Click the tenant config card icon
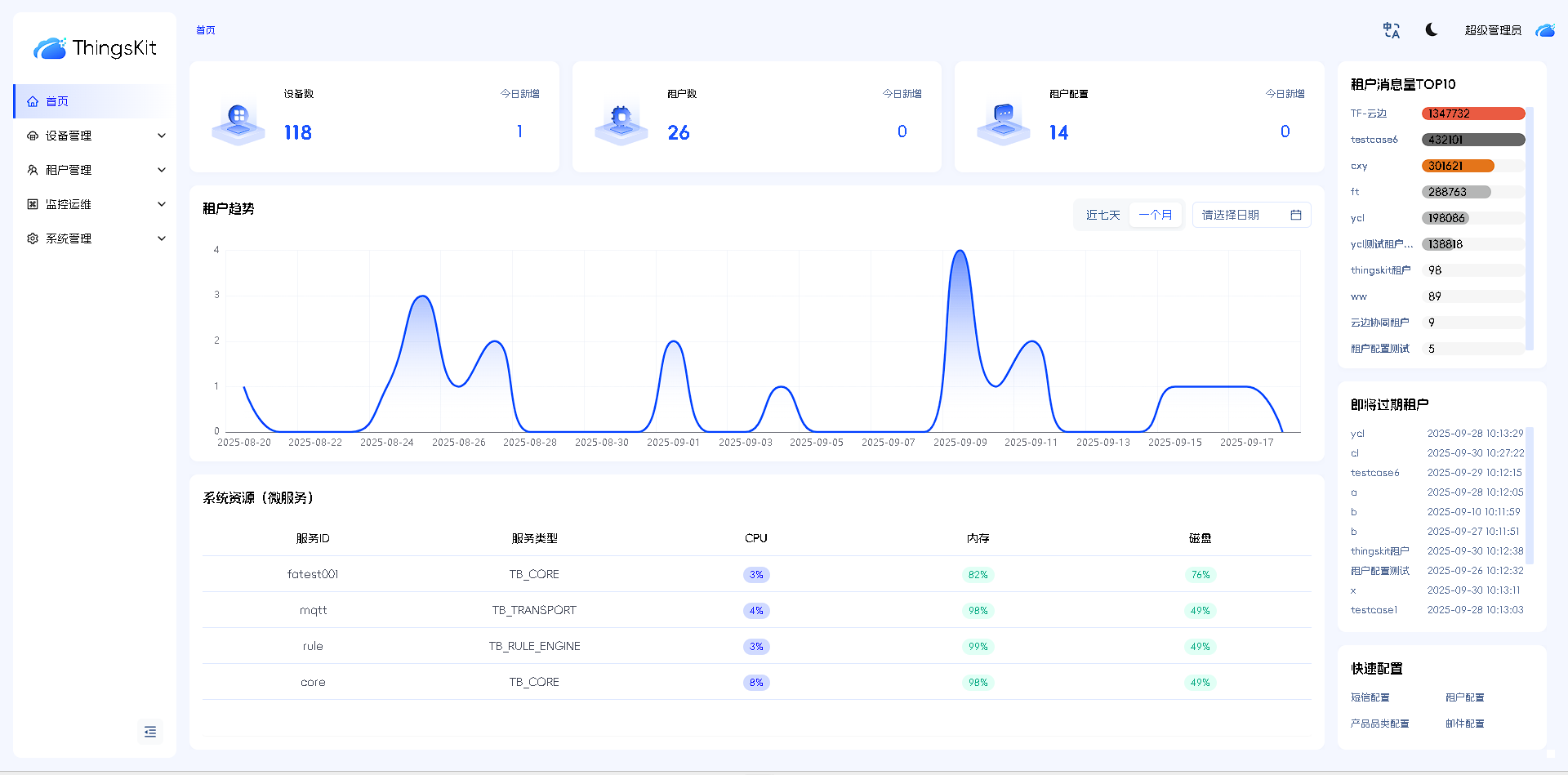1568x775 pixels. click(x=1004, y=122)
